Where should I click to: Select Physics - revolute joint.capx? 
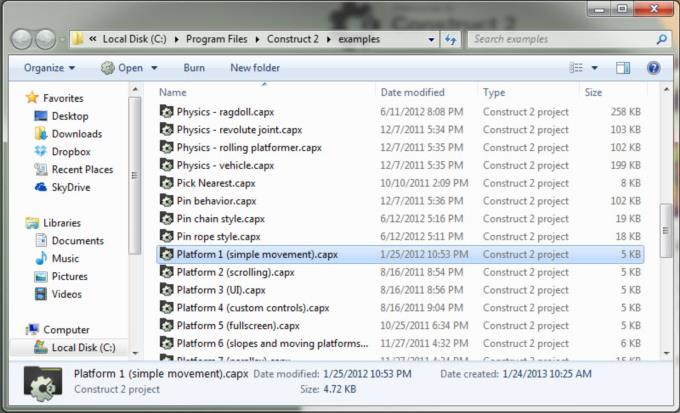(239, 130)
